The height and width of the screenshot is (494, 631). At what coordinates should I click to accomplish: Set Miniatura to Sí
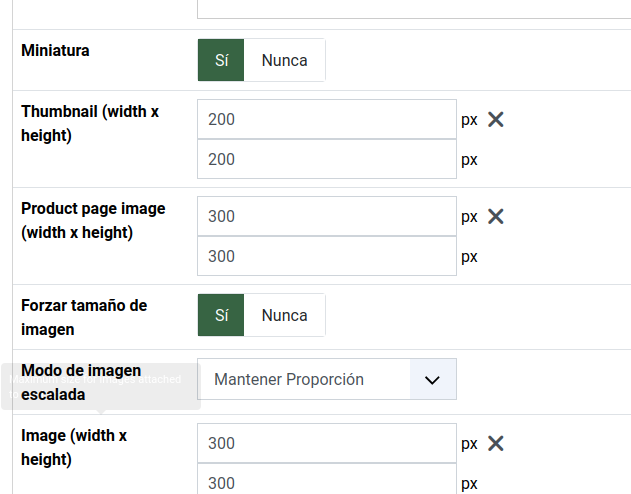(x=222, y=60)
